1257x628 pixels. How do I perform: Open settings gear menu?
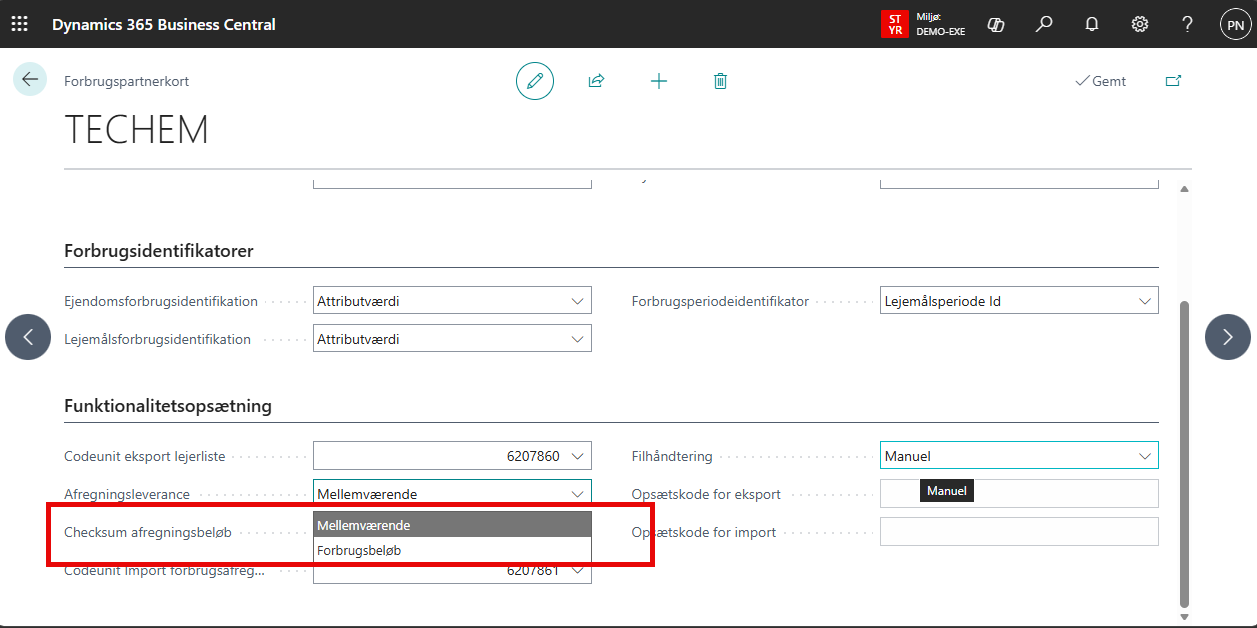1139,24
